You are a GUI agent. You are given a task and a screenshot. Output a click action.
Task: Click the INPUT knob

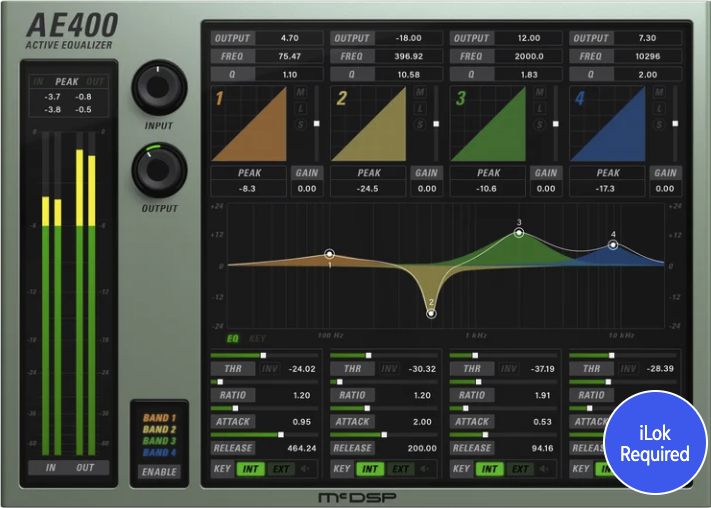coord(159,87)
